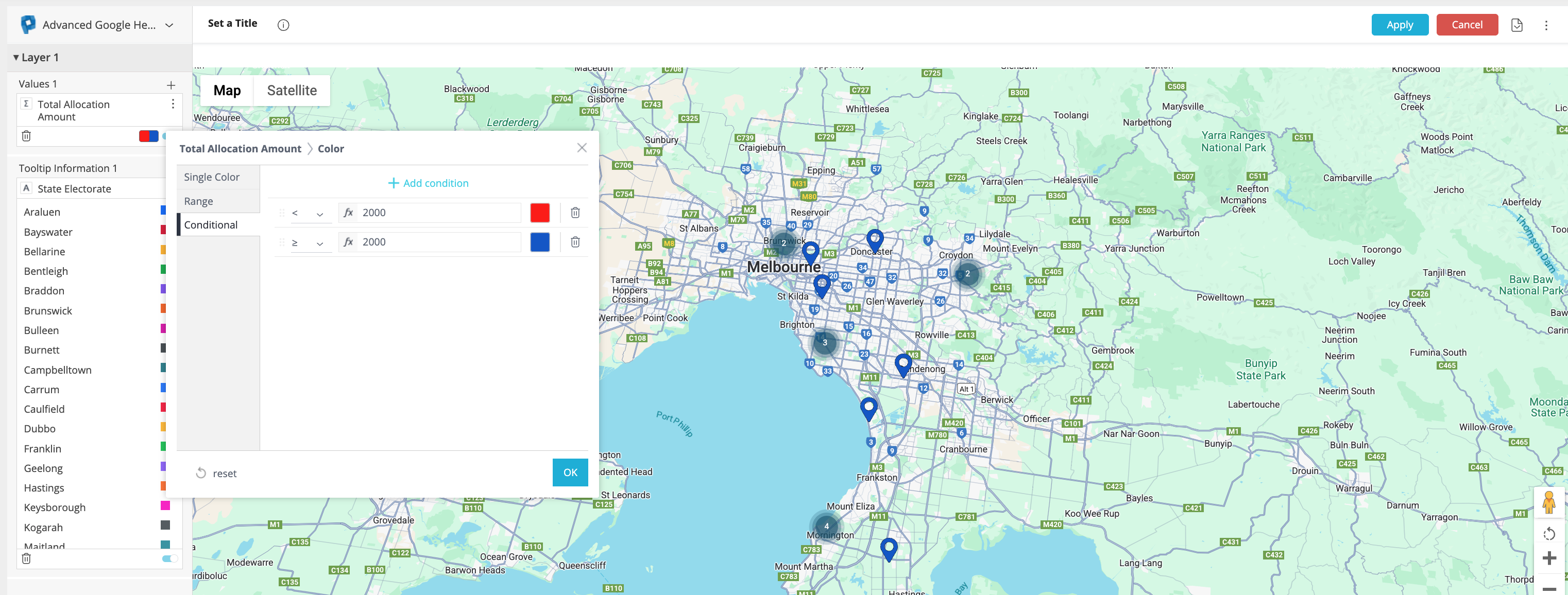
Task: Select the Range color mode
Action: (x=198, y=201)
